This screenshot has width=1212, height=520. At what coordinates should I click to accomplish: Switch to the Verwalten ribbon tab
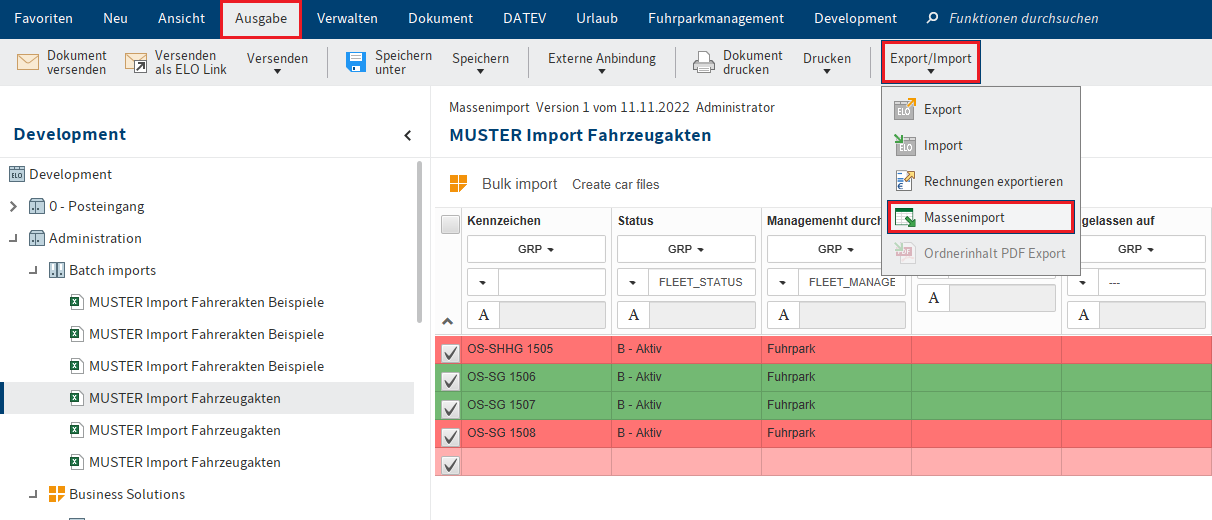[347, 18]
